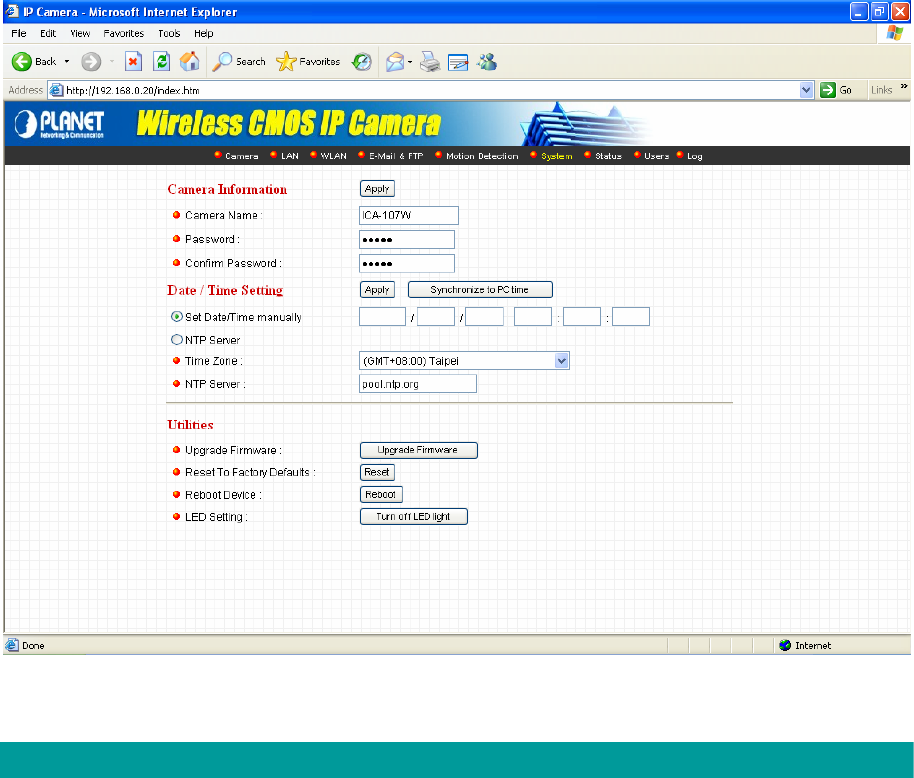Open the address bar dropdown arrow
This screenshot has width=914, height=778.
(807, 90)
